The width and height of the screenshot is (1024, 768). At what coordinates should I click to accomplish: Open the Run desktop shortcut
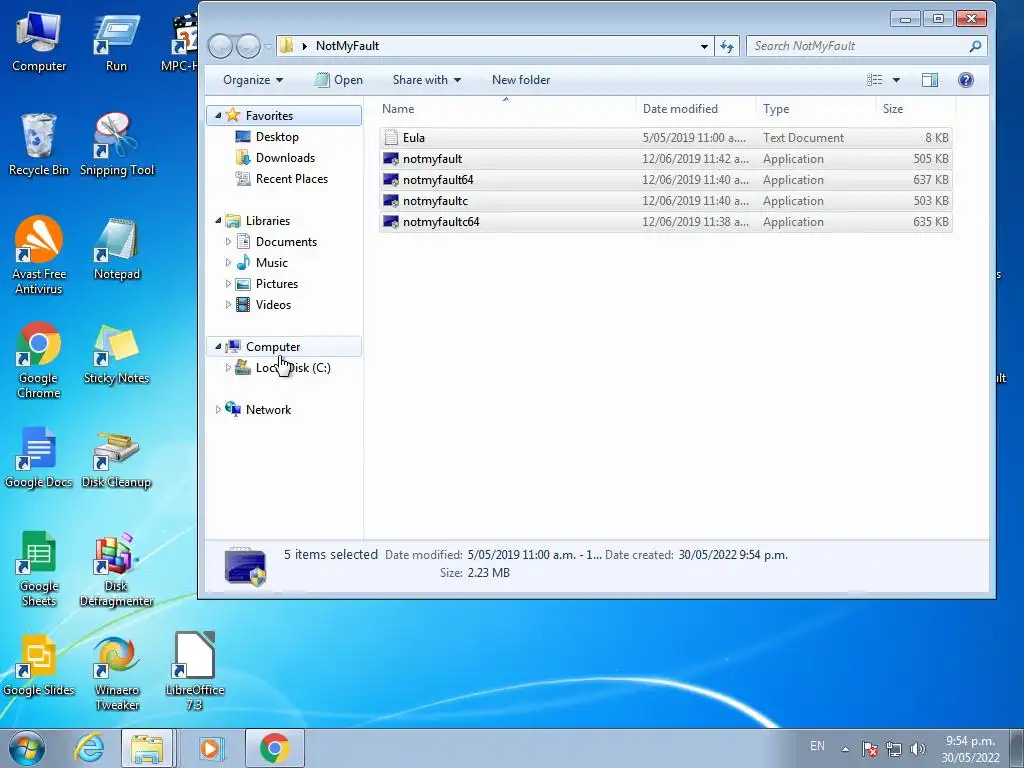point(116,40)
